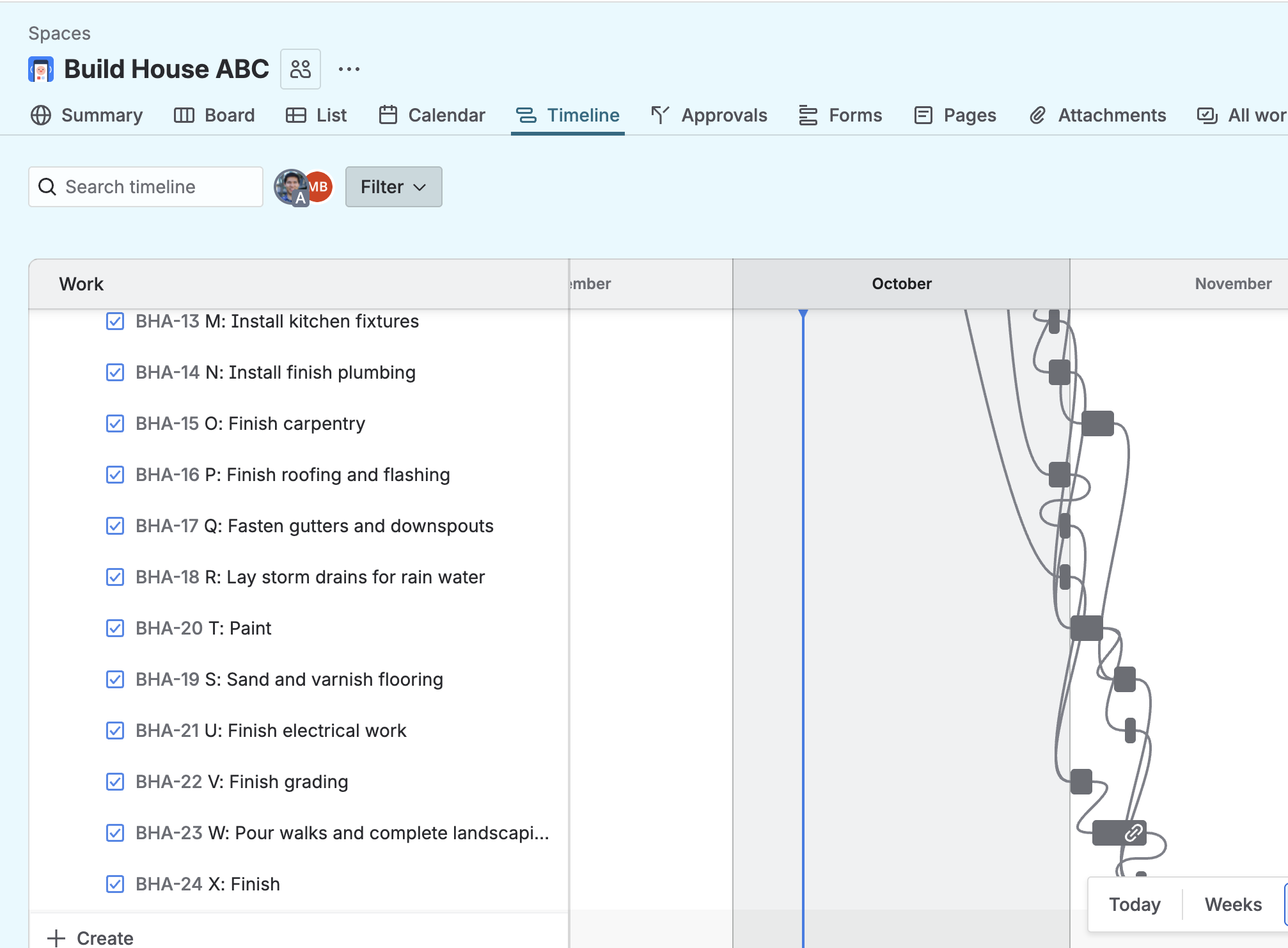This screenshot has height=948, width=1288.
Task: Click the Today button
Action: click(x=1135, y=904)
